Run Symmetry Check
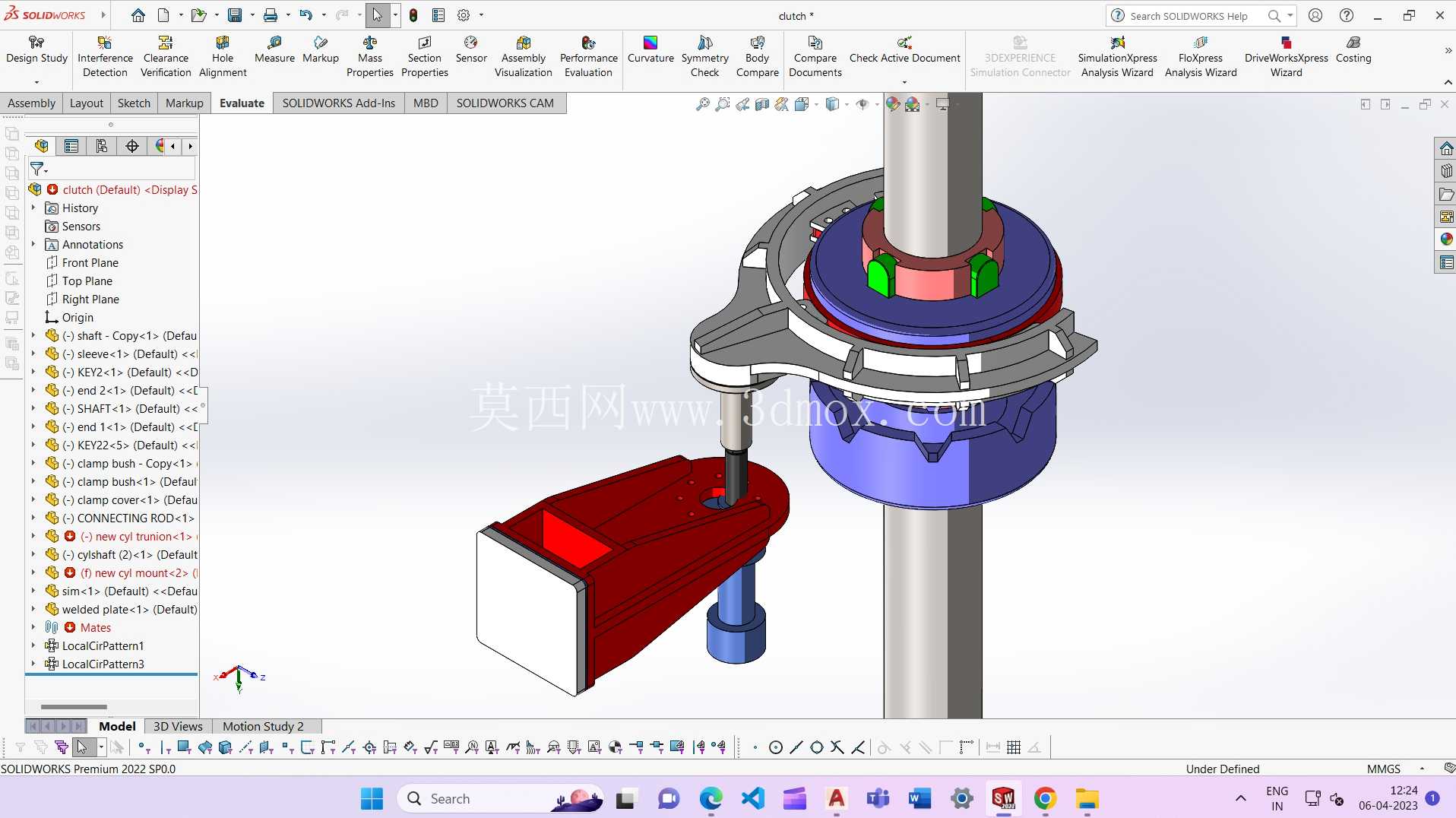Viewport: 1456px width, 818px height. [705, 57]
